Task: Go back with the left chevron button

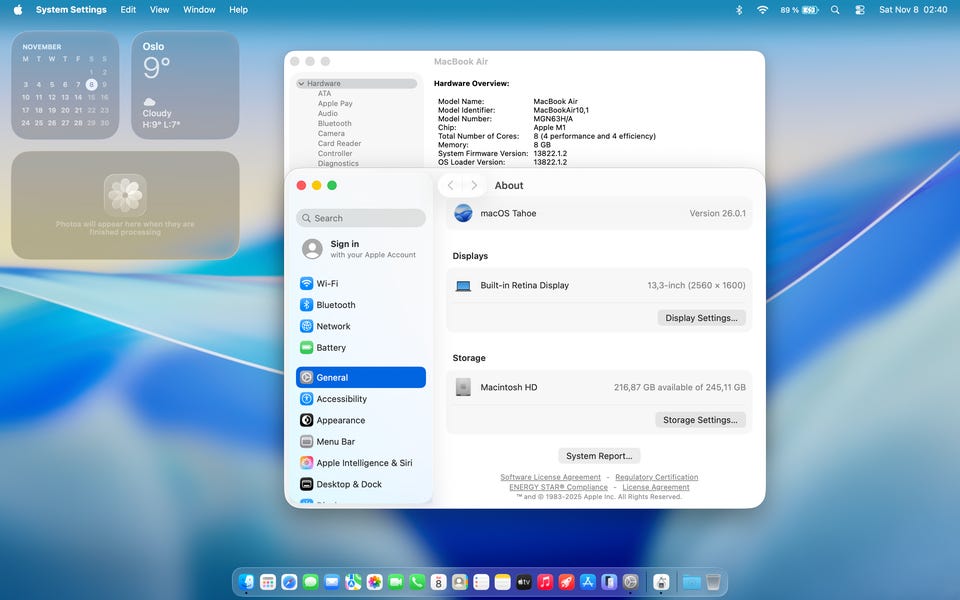Action: [x=451, y=186]
